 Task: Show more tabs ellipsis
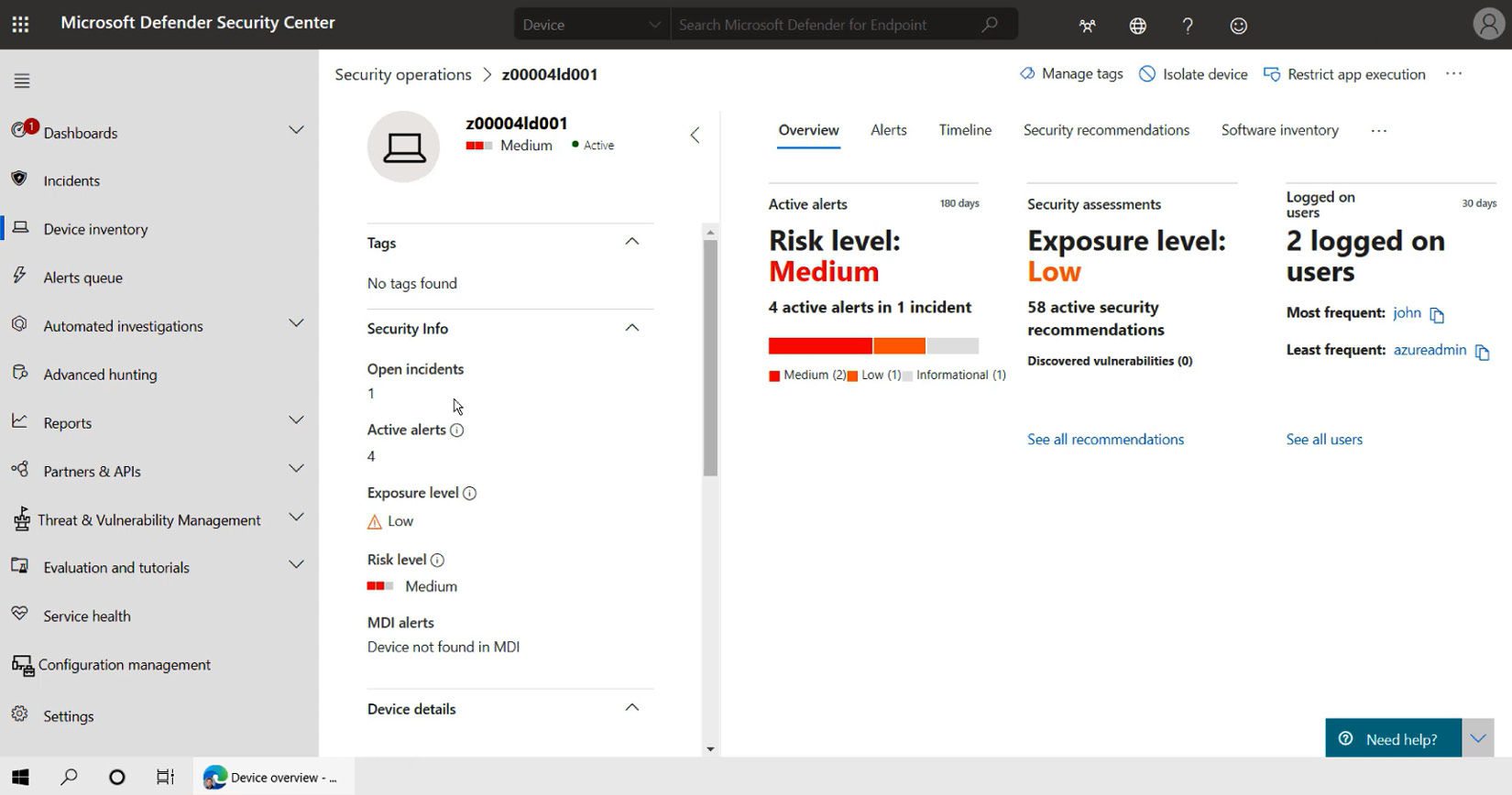(x=1379, y=131)
